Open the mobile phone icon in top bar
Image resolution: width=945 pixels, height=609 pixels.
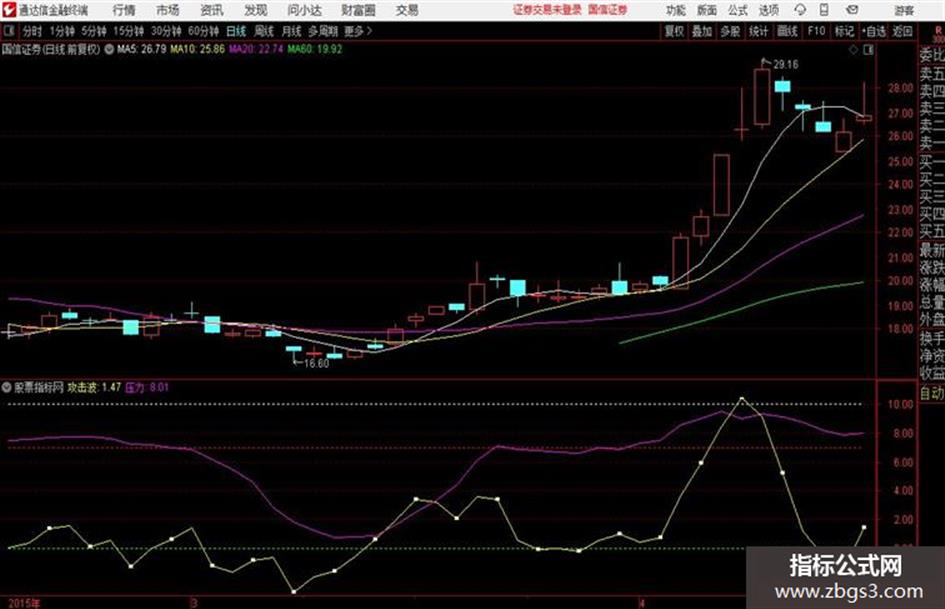click(824, 10)
